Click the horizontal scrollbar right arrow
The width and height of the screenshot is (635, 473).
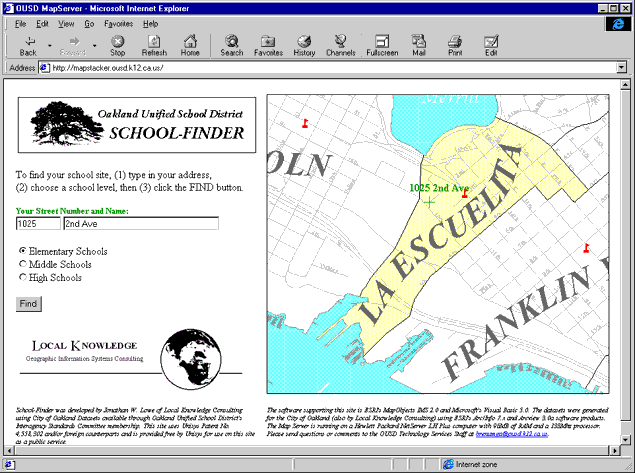(615, 450)
